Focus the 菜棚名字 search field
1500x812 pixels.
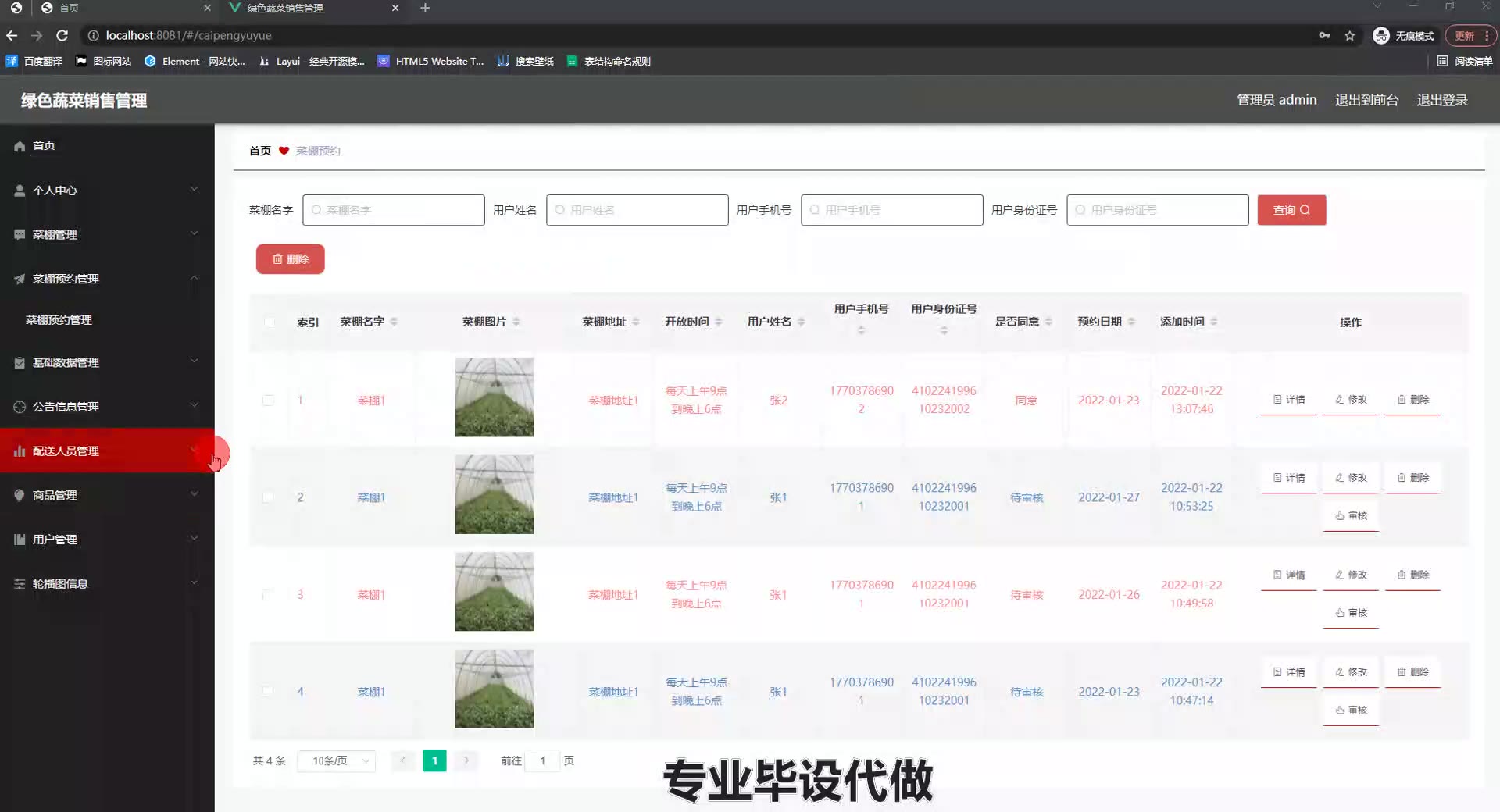pos(394,210)
